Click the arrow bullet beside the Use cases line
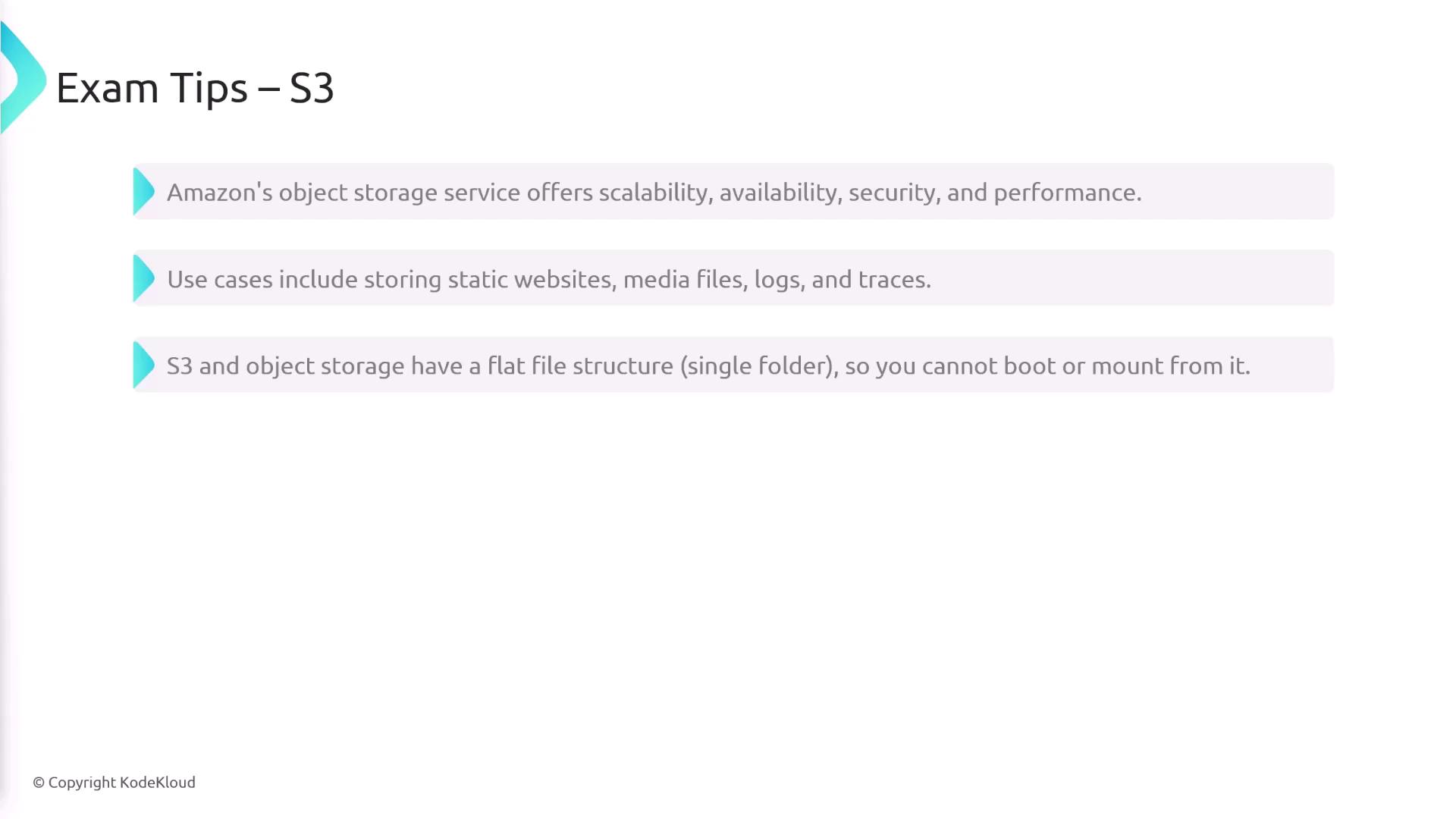The width and height of the screenshot is (1456, 819). [143, 278]
